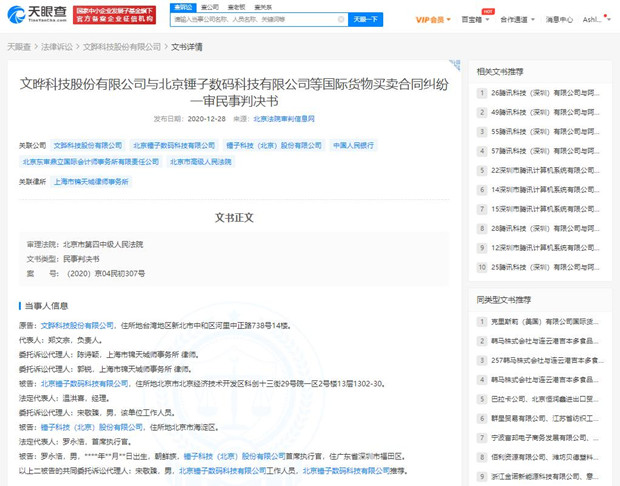Open related document 8 starting with 28腾讯科技
Image resolution: width=620 pixels, height=486 pixels.
coord(540,229)
